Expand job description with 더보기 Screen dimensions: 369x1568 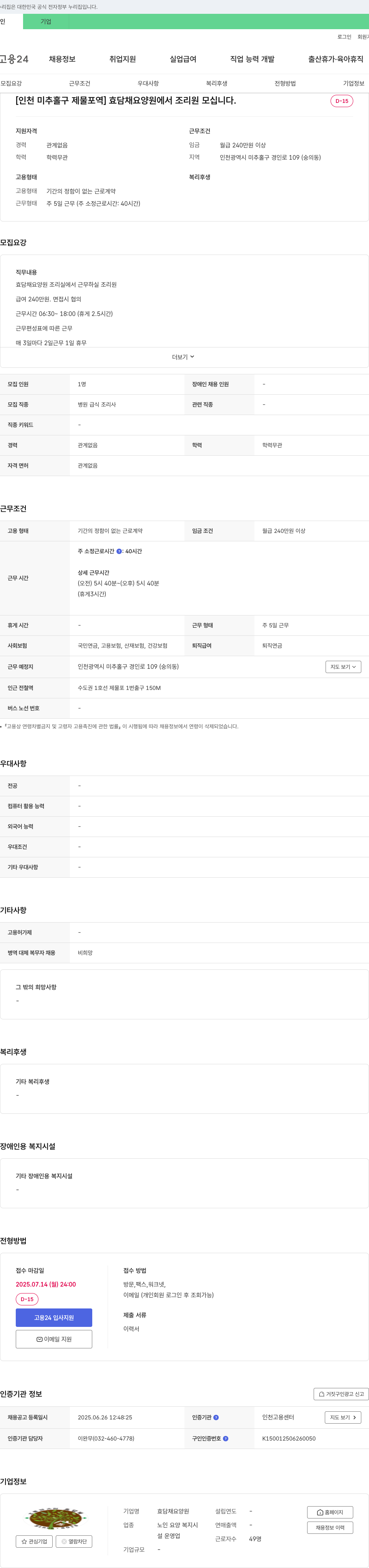[x=183, y=357]
